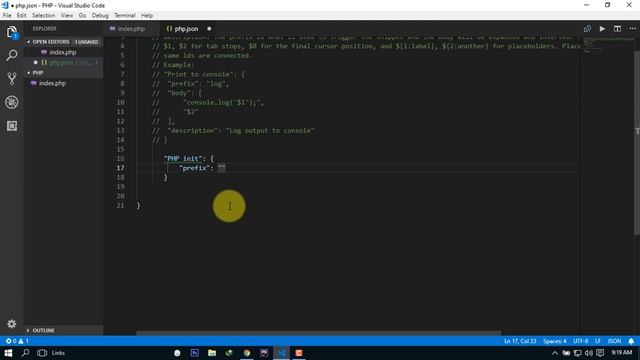Open File Explorer from the taskbar
Screen dimensions: 640x360
[x=212, y=353]
